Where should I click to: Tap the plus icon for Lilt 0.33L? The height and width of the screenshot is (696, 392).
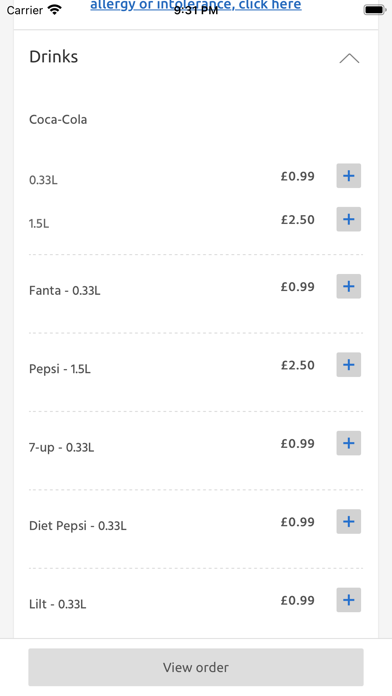(x=348, y=600)
